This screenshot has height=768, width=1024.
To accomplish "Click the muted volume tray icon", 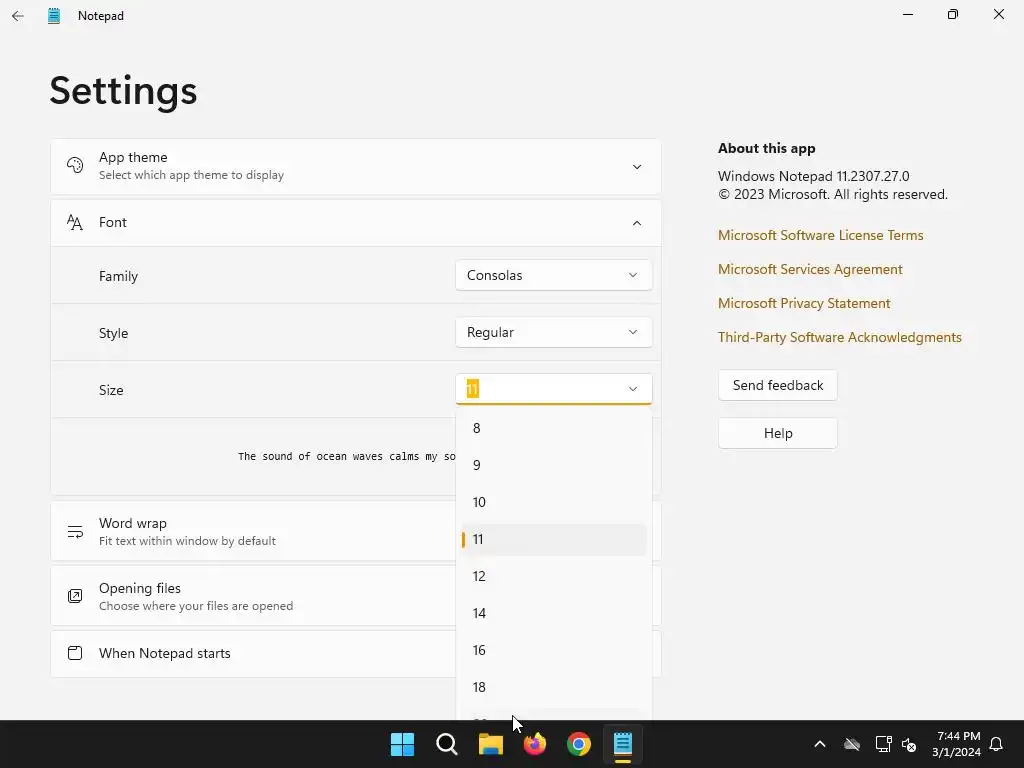I will click(909, 744).
